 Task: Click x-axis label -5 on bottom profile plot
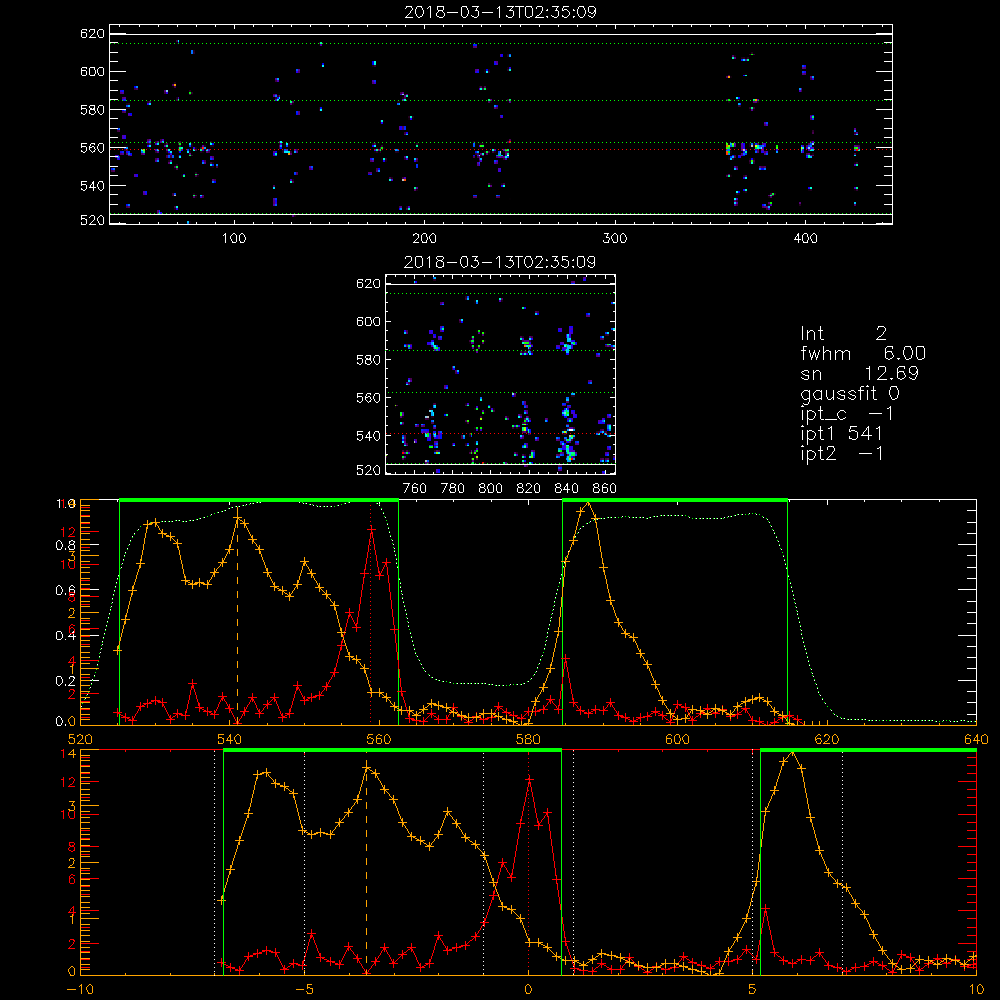click(x=304, y=989)
